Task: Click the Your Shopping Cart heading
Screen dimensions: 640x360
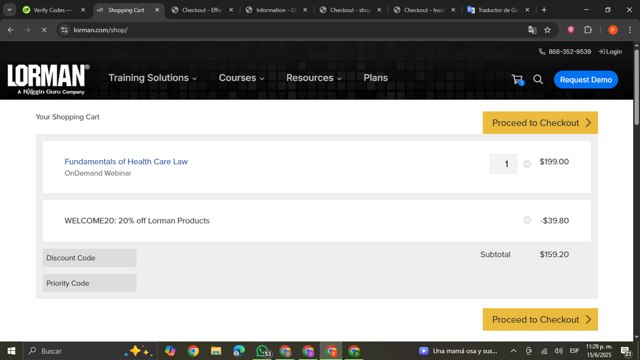Action: (67, 117)
